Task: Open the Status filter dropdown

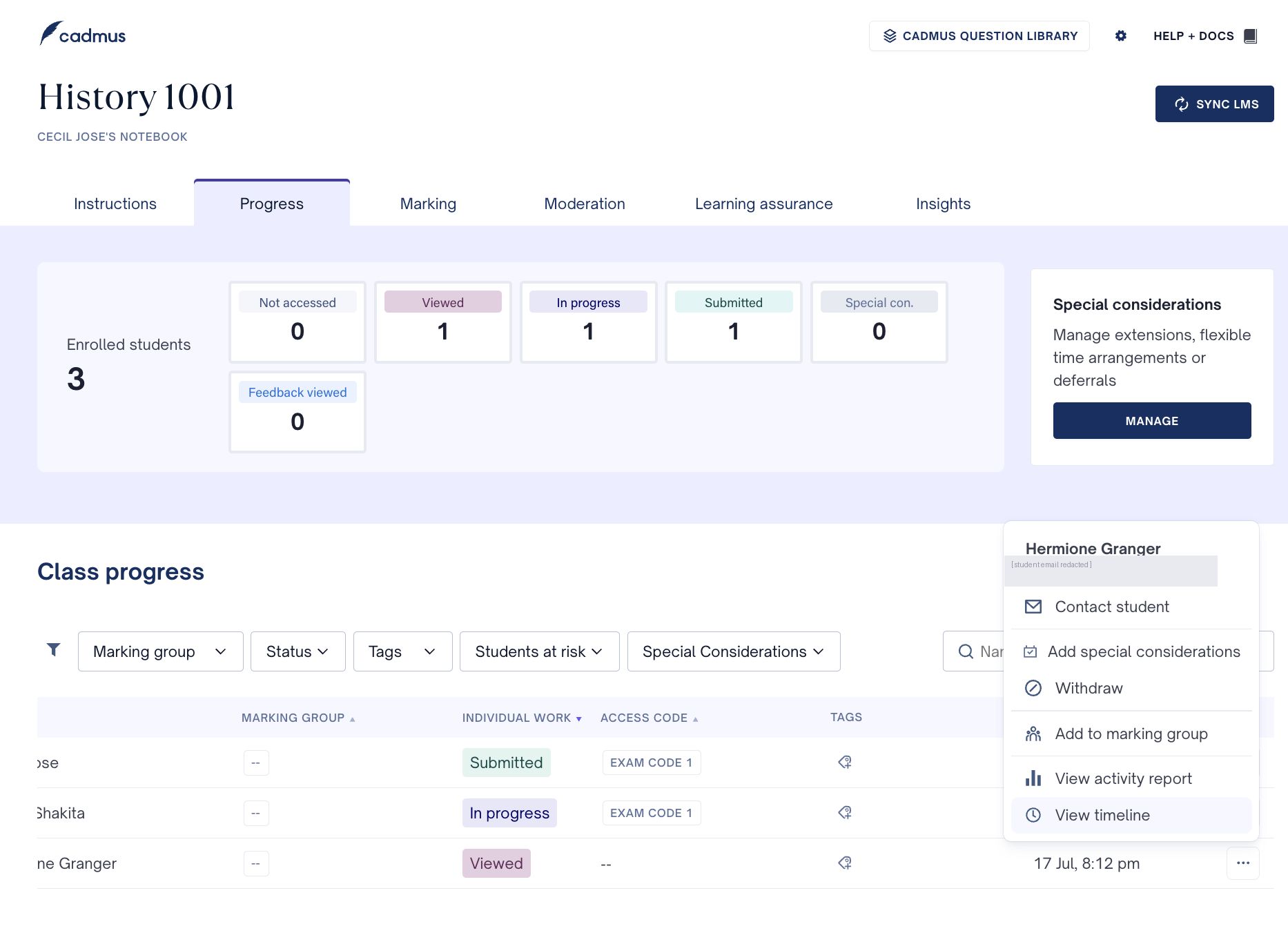Action: point(298,651)
